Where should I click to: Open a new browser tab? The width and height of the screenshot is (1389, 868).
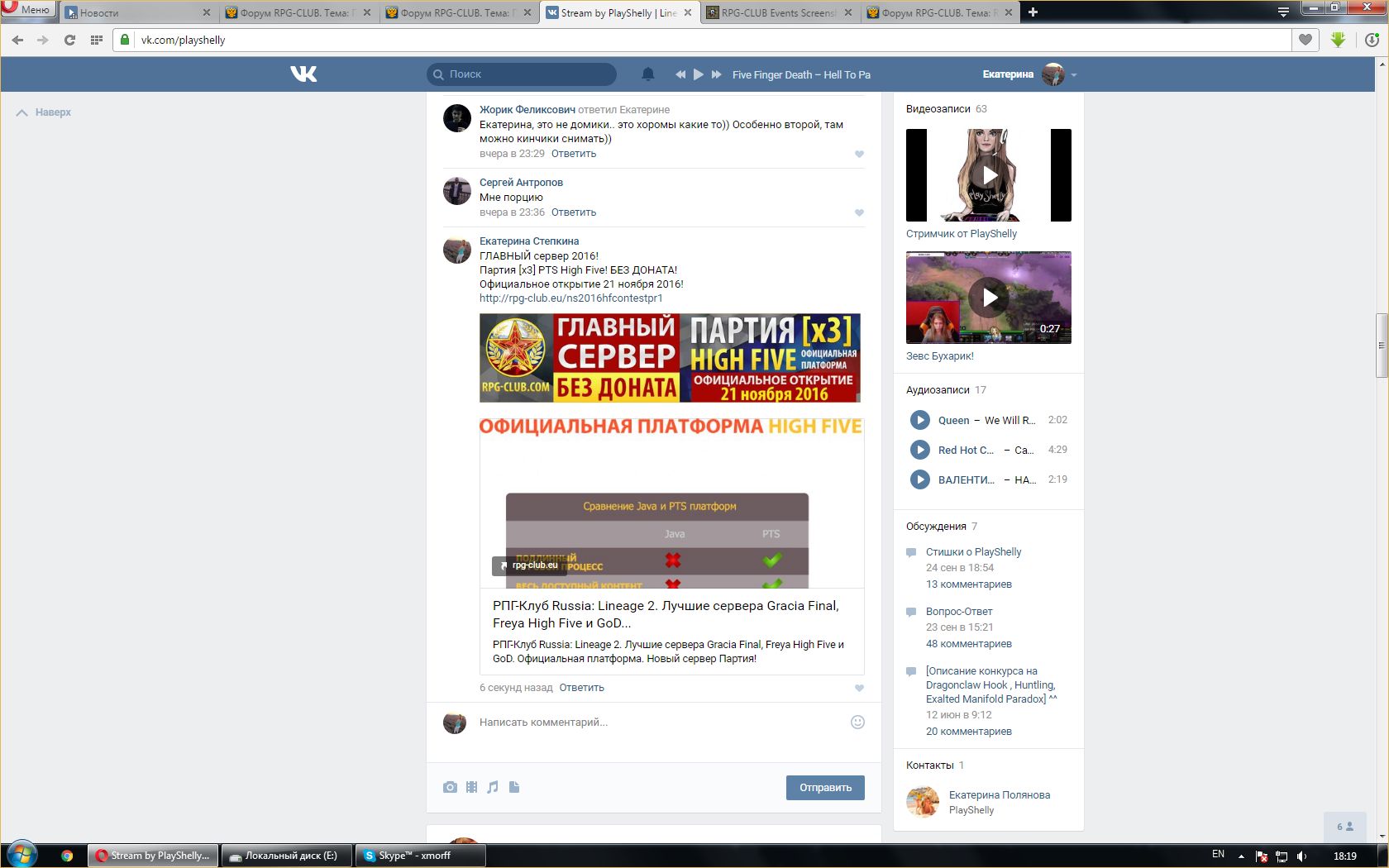pos(1033,12)
